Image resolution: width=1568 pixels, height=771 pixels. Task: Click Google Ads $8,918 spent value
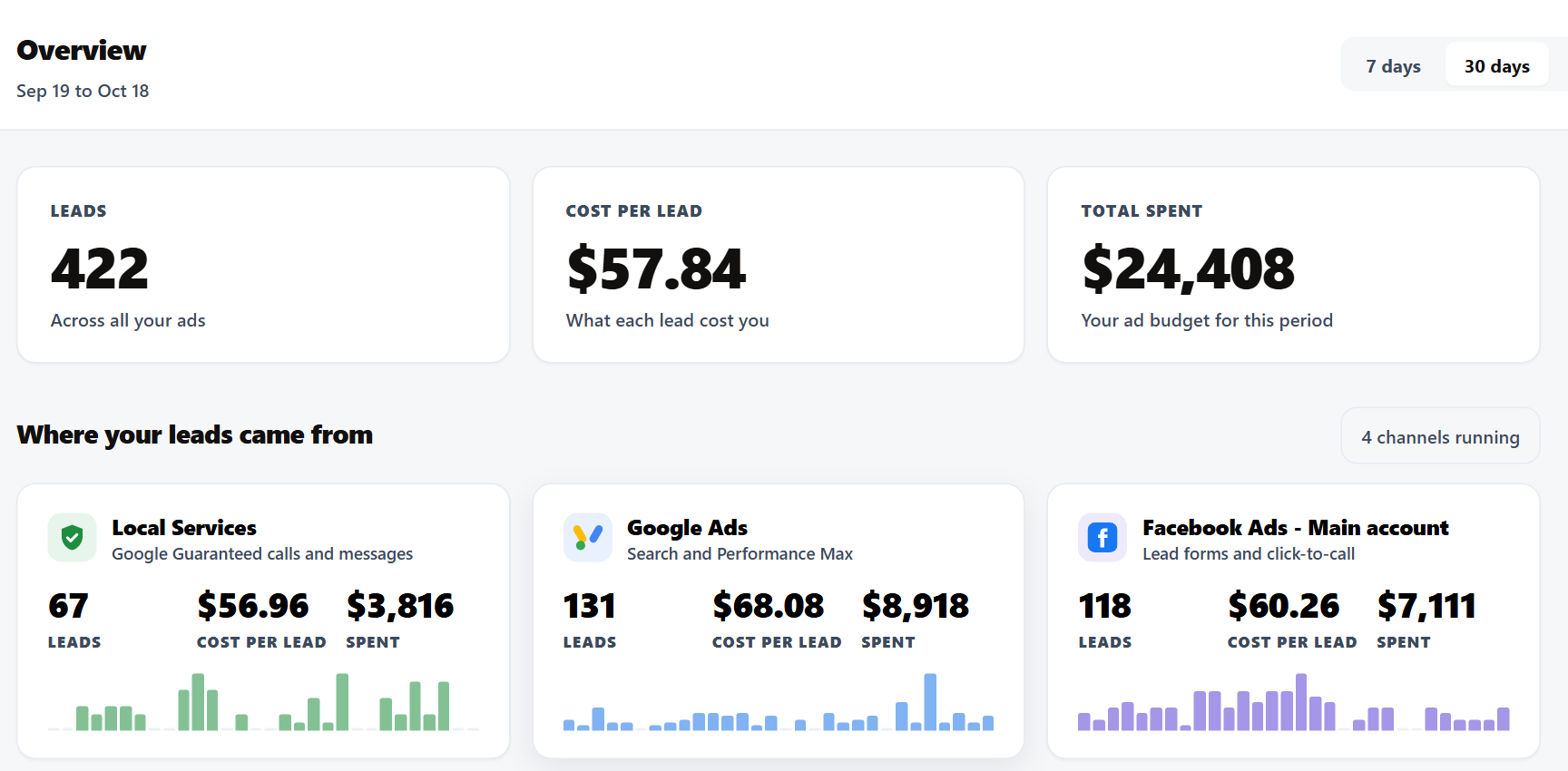(916, 606)
